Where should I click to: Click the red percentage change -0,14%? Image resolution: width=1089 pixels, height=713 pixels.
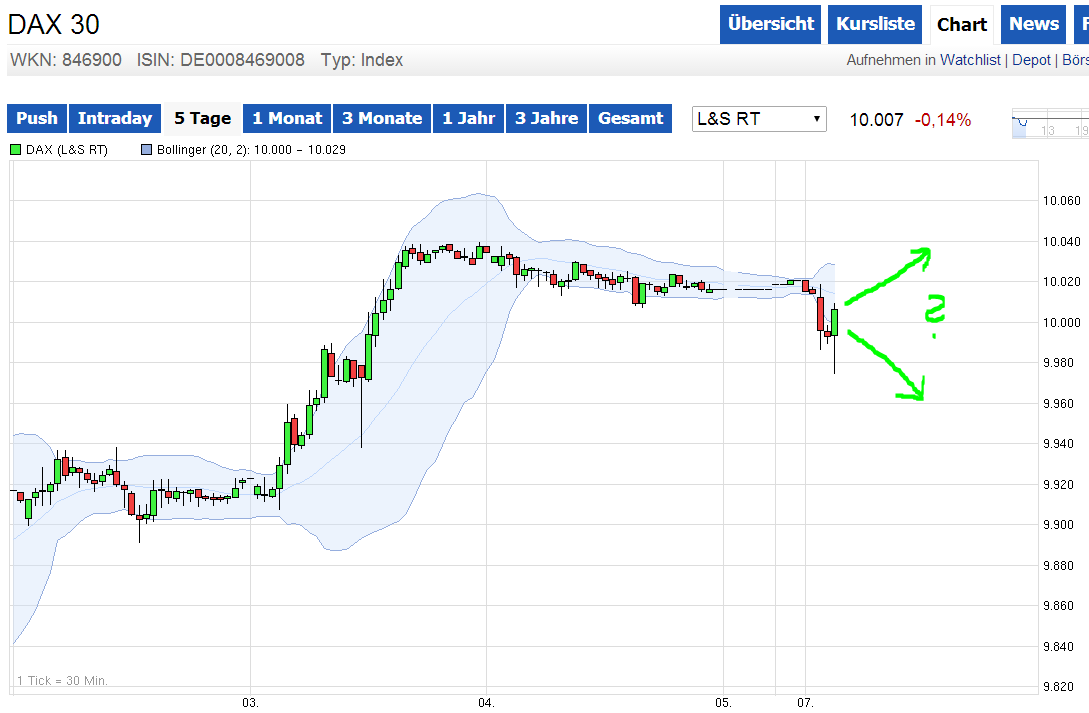coord(945,118)
